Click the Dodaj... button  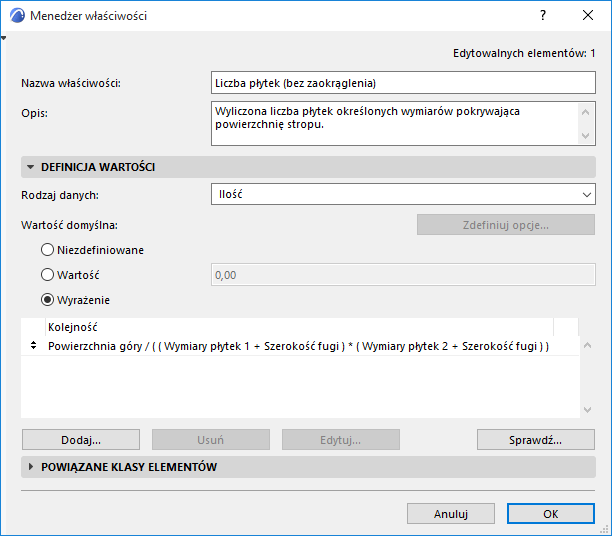[x=81, y=440]
